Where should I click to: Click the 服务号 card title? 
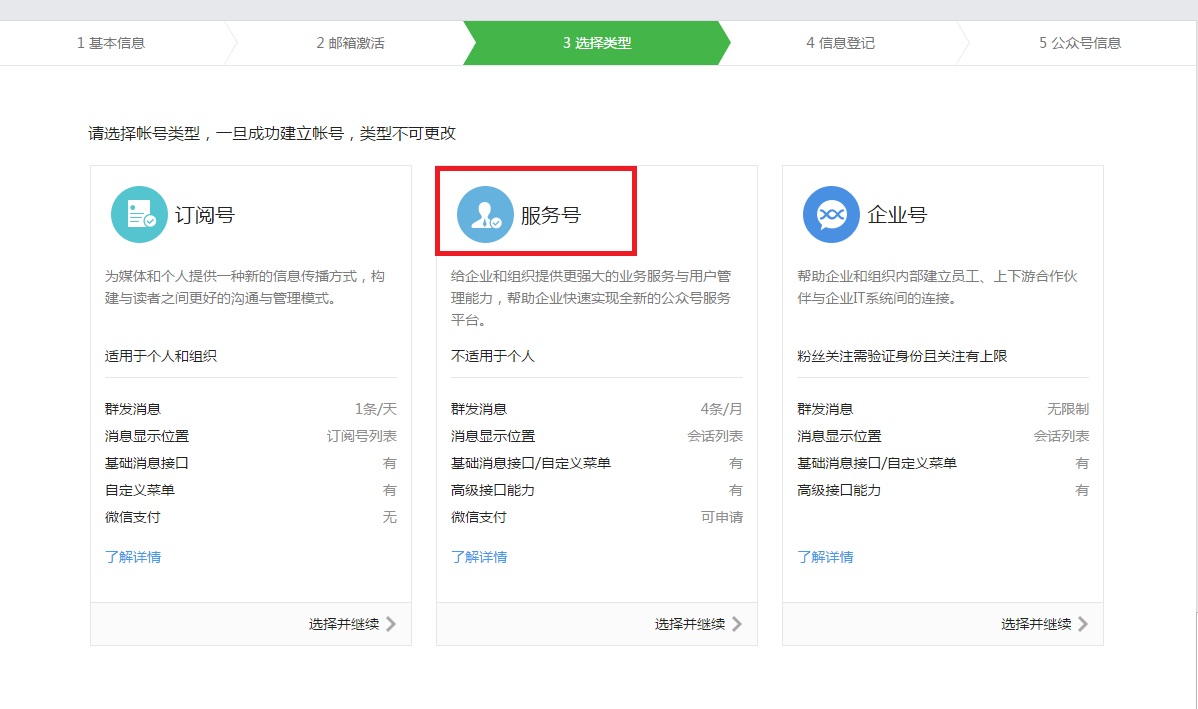[x=551, y=215]
